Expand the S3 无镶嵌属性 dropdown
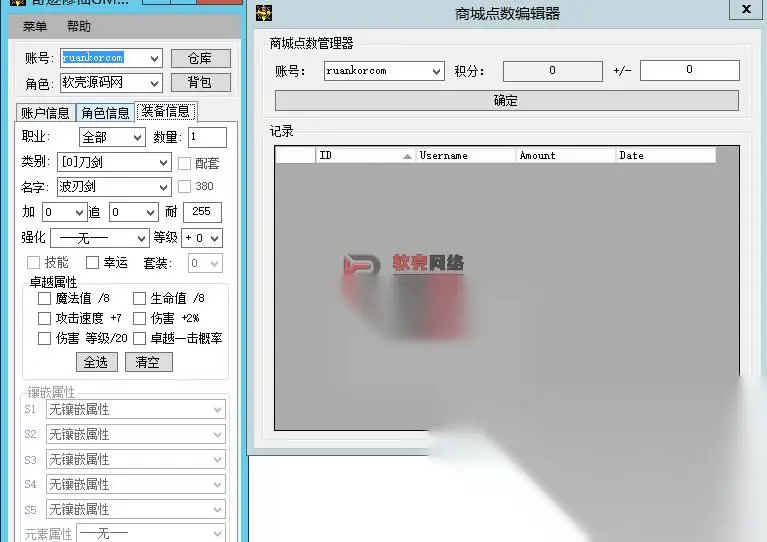Viewport: 767px width, 542px height. (218, 459)
